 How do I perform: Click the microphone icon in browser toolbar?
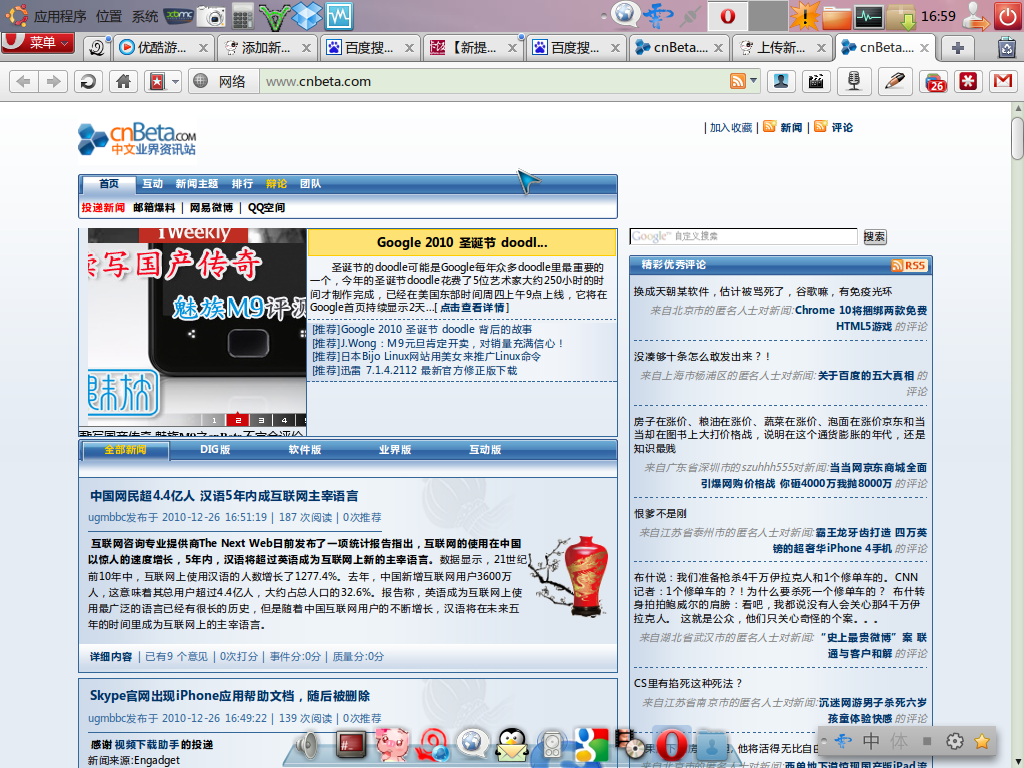tap(854, 82)
